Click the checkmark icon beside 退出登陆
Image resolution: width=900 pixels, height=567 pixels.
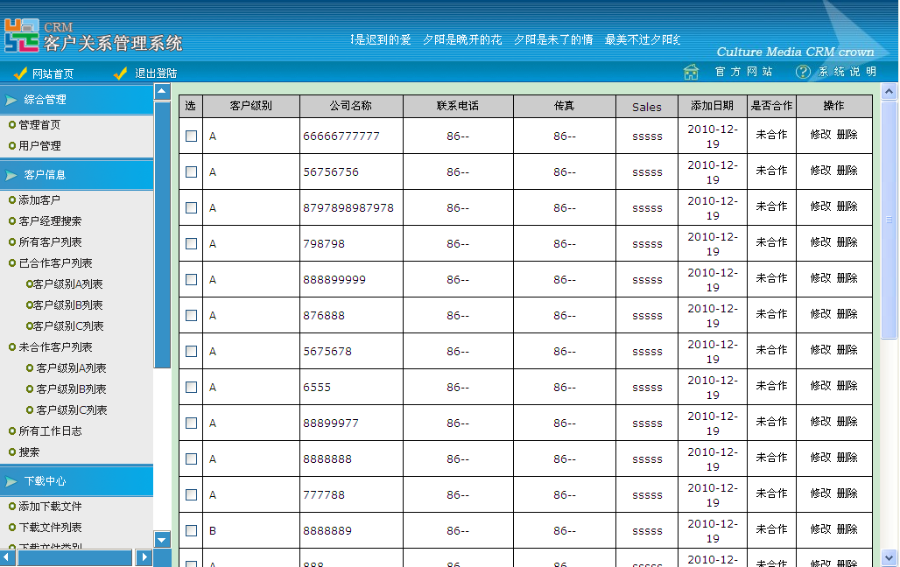click(121, 73)
